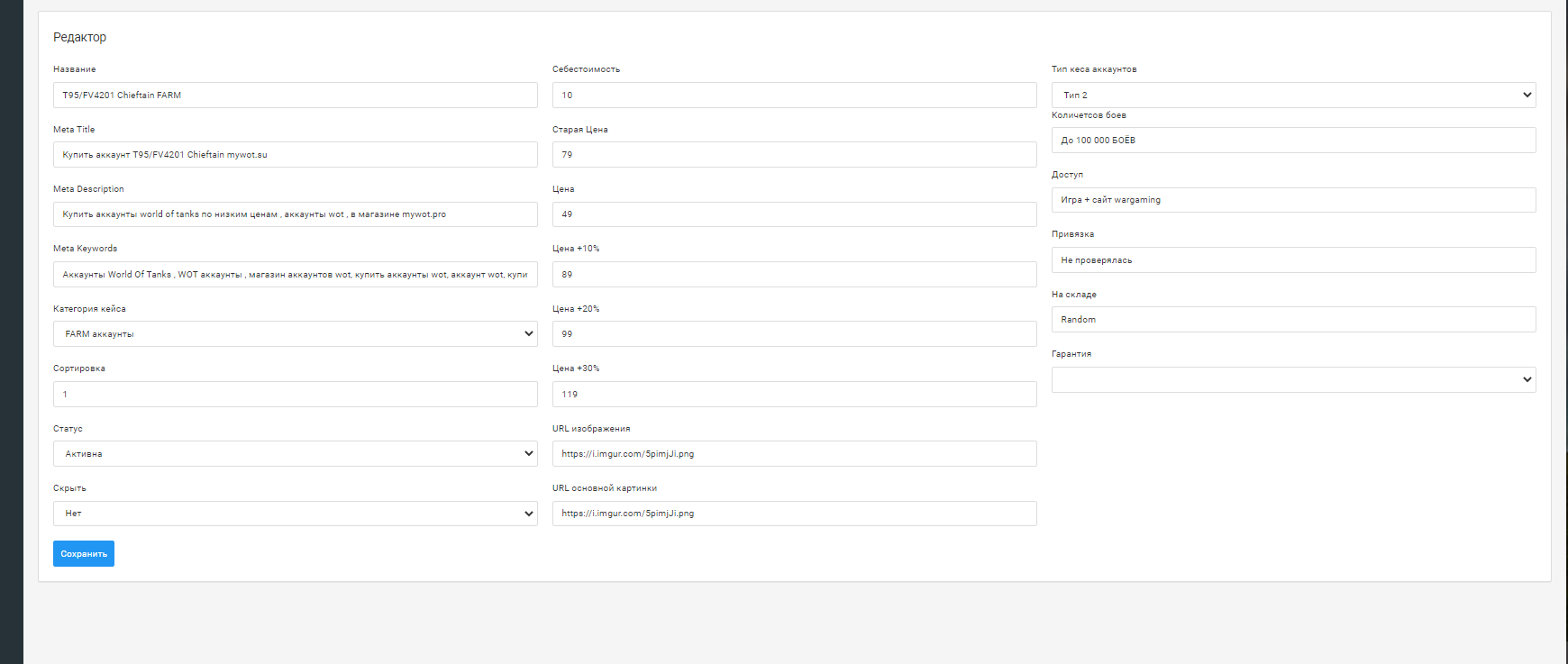
Task: Open the Скрыть dropdown
Action: pyautogui.click(x=295, y=514)
